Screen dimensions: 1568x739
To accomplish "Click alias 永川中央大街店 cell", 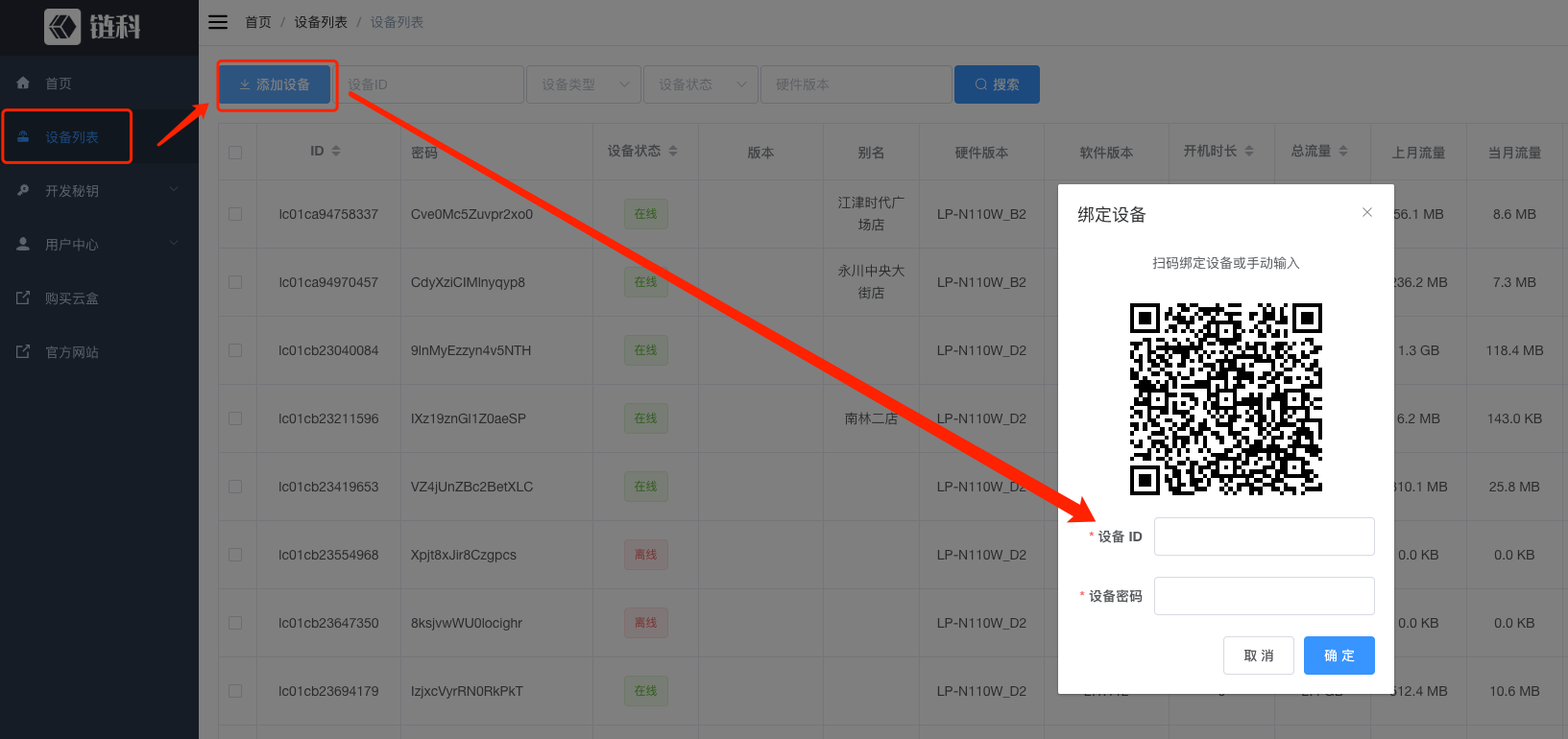I will pyautogui.click(x=871, y=282).
